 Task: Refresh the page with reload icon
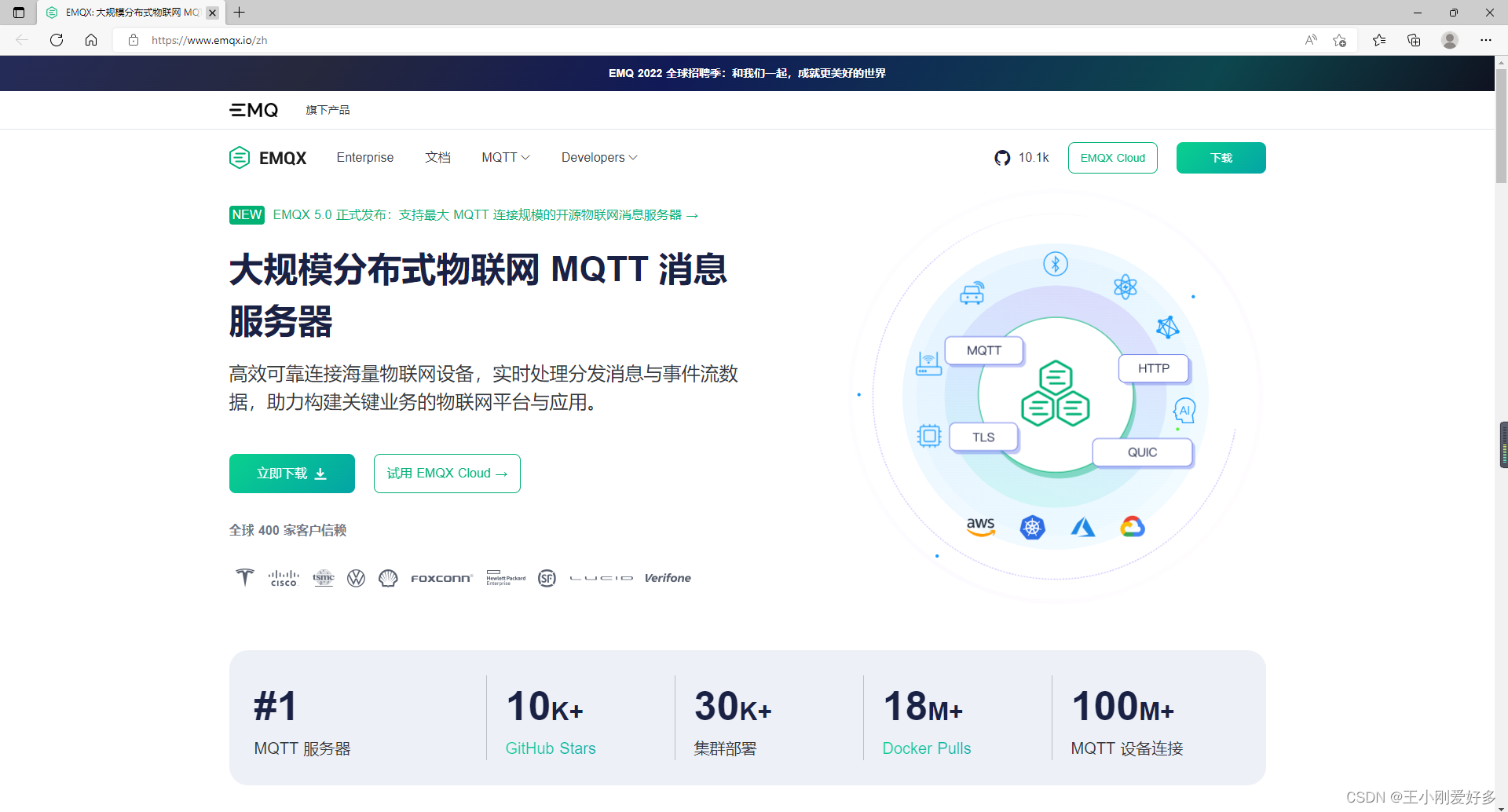point(57,40)
